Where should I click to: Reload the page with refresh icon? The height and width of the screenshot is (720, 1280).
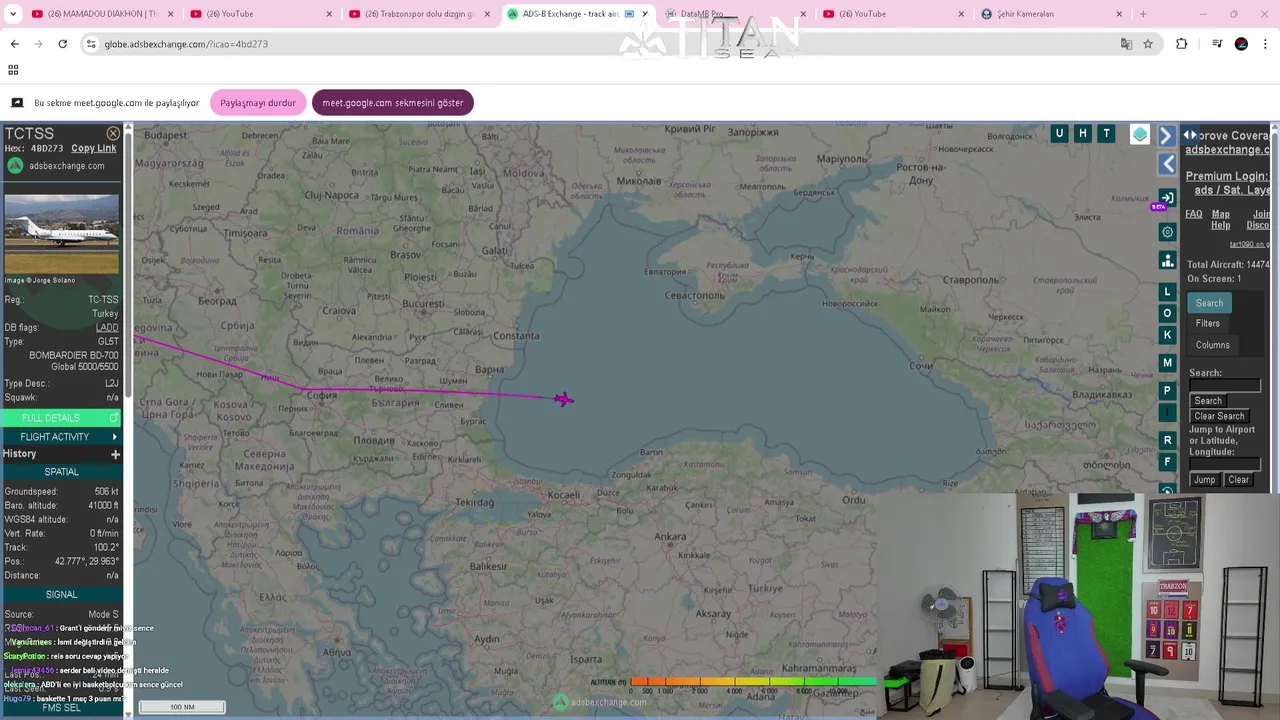point(62,44)
